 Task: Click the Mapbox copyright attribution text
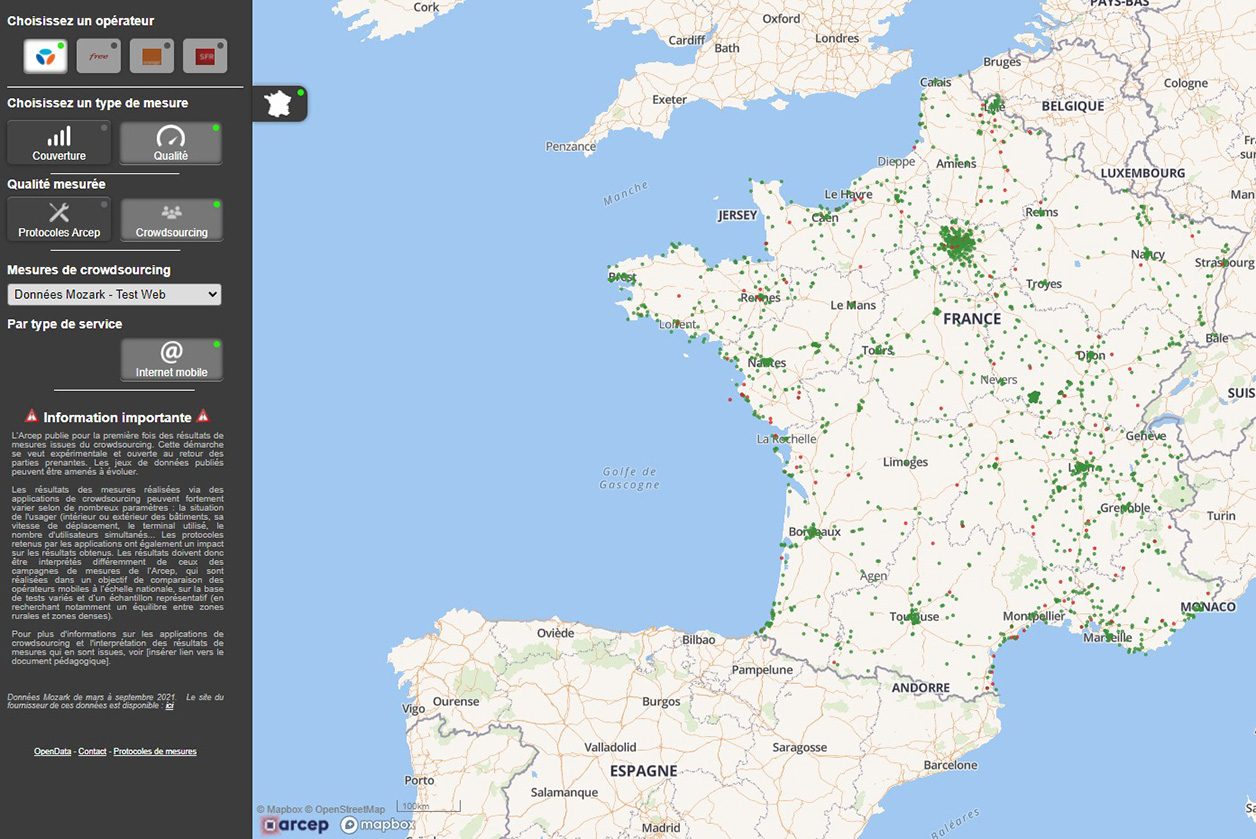click(283, 809)
